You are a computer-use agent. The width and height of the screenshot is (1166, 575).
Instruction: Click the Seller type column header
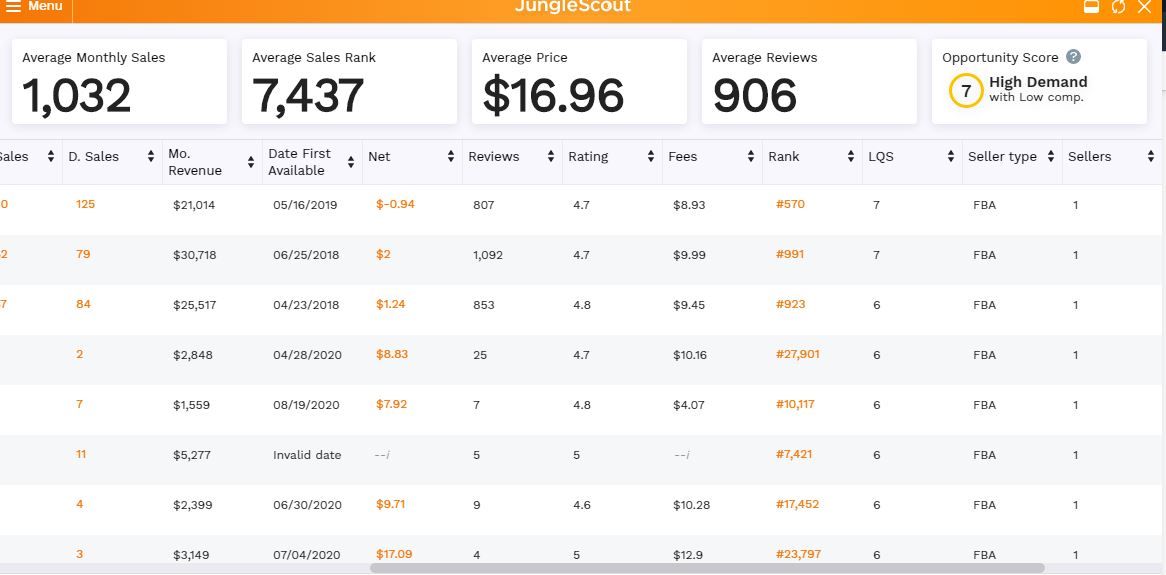[1002, 157]
